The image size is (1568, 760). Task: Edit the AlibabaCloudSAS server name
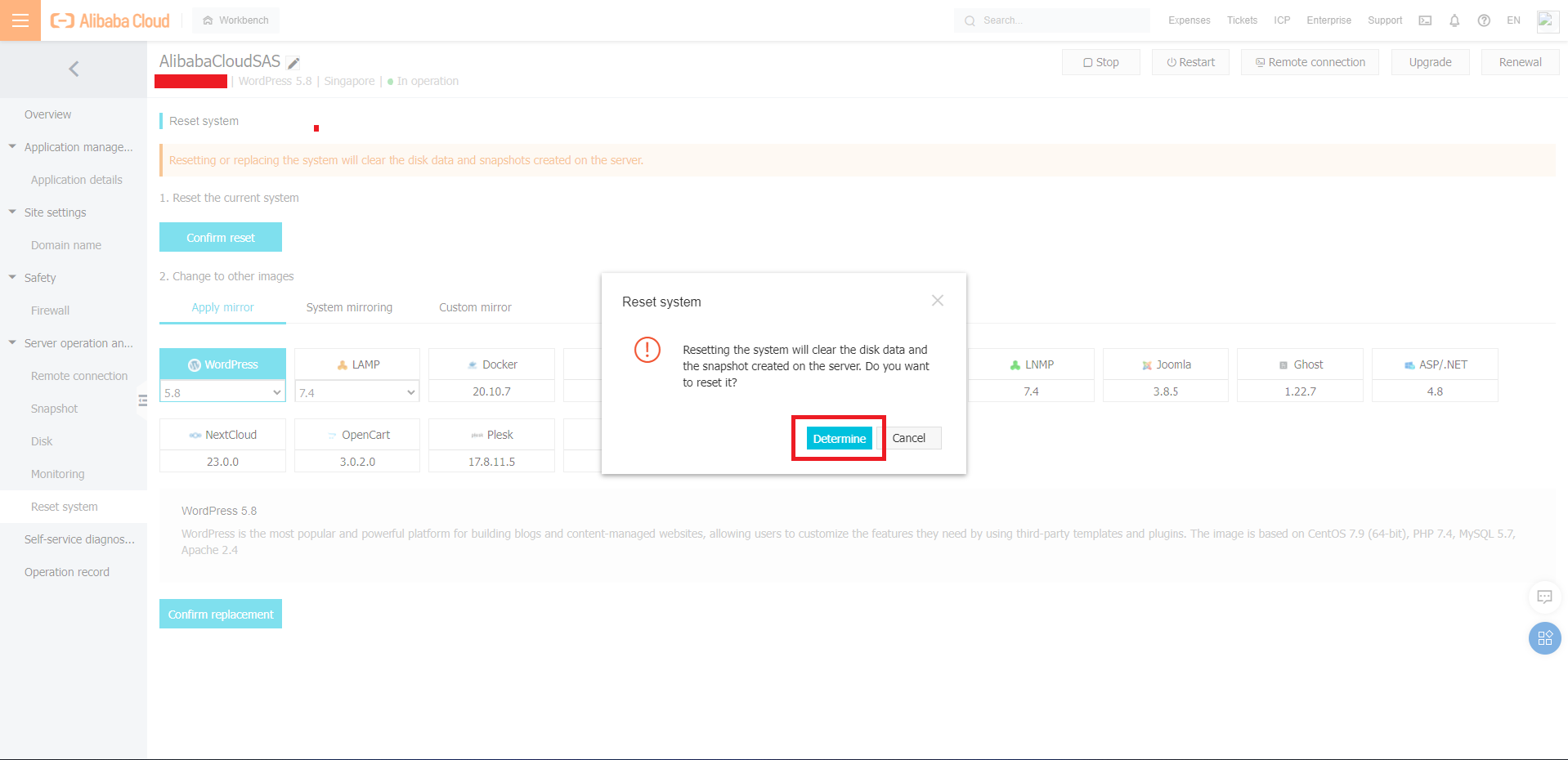pyautogui.click(x=293, y=63)
